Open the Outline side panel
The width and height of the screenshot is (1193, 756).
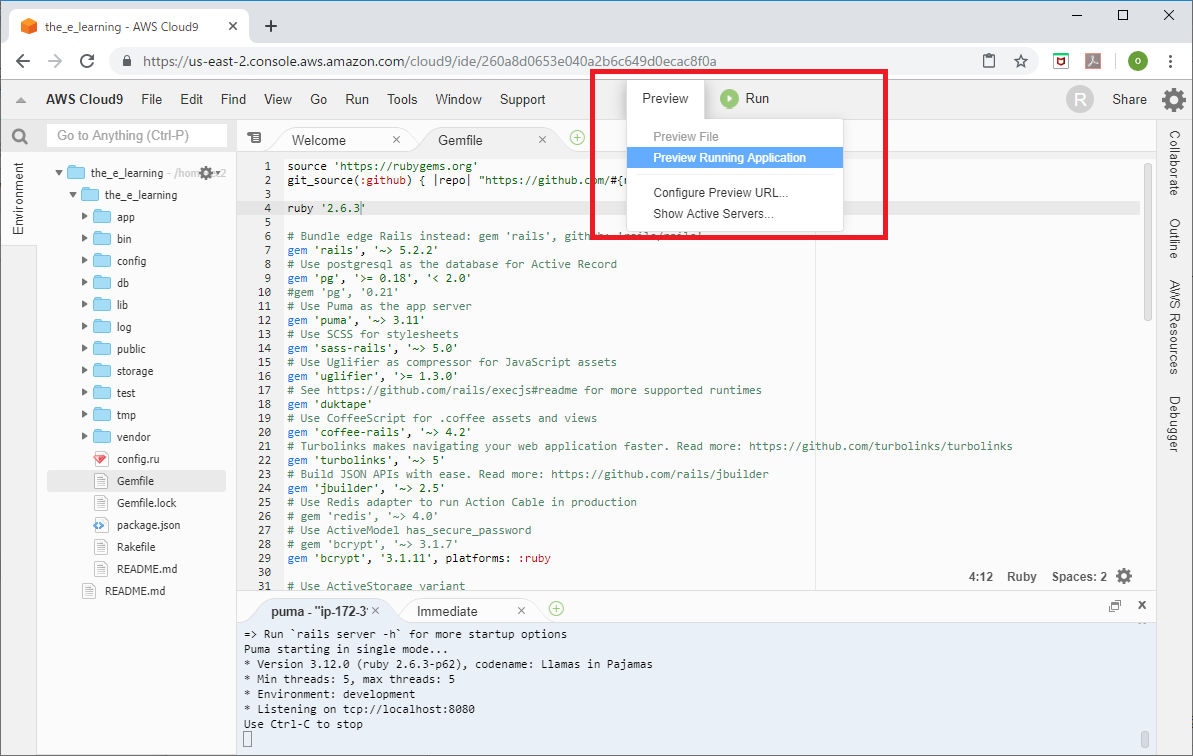pyautogui.click(x=1175, y=238)
